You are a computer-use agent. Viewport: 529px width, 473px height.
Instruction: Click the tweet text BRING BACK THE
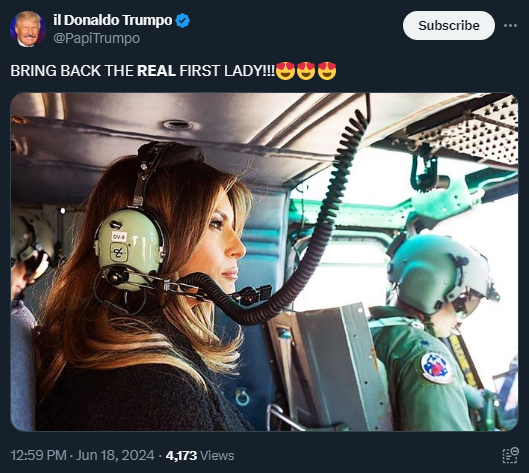pos(72,71)
